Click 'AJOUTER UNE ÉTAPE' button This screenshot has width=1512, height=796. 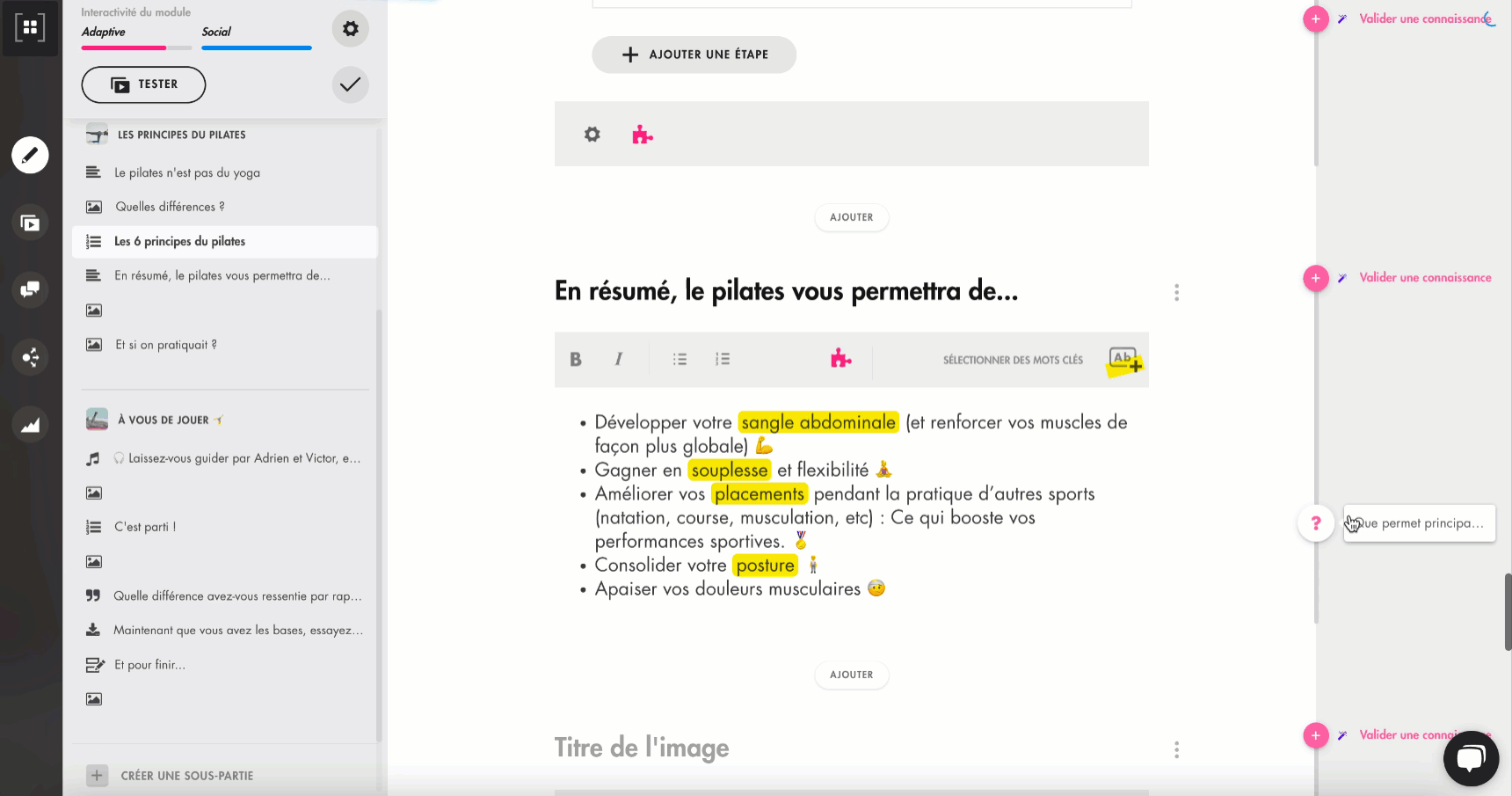694,55
